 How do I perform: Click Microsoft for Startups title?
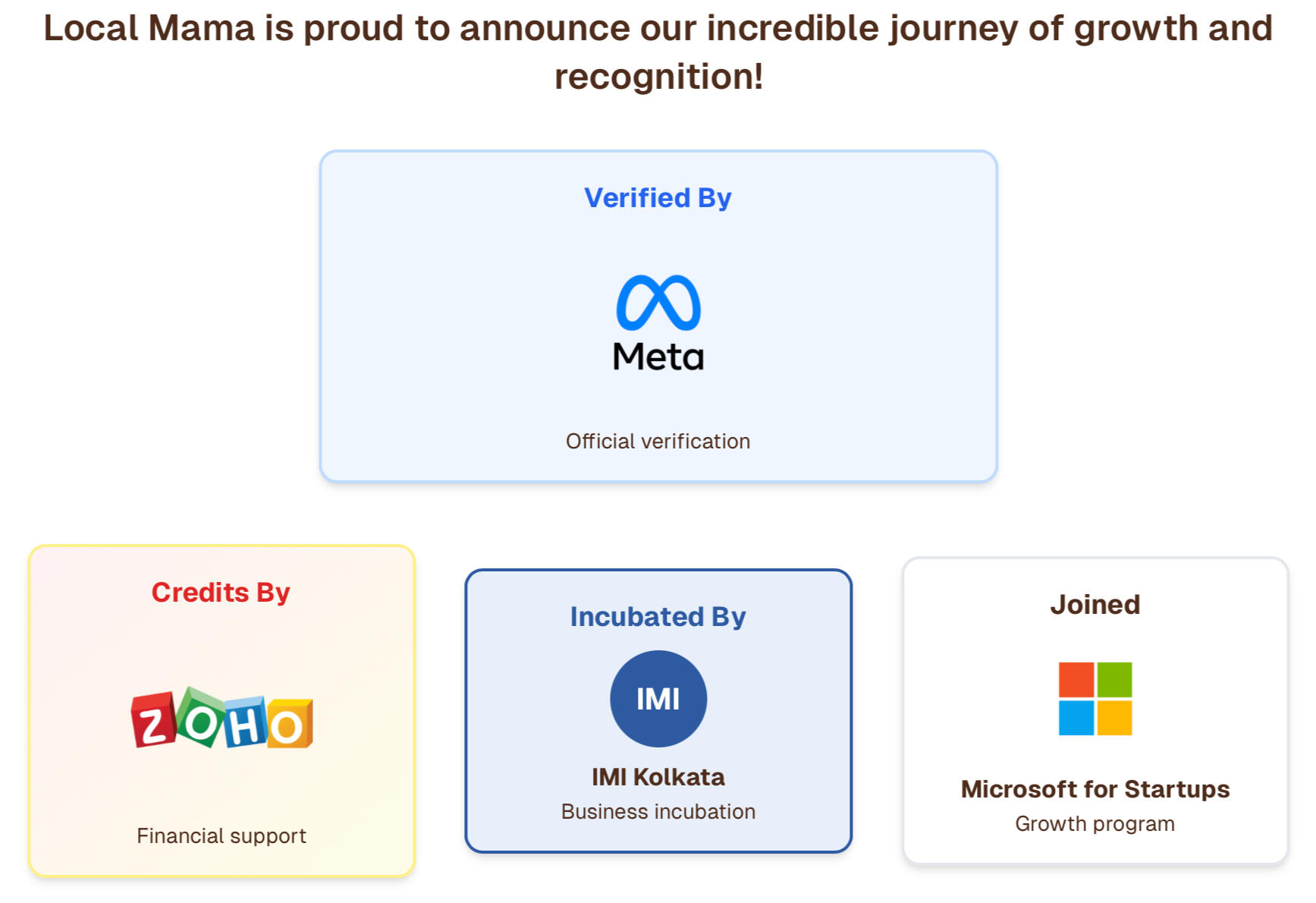(1095, 789)
